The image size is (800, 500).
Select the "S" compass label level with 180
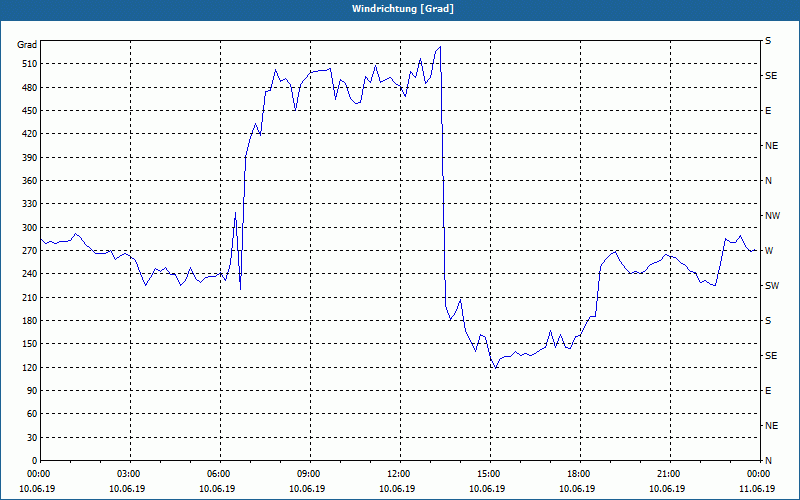click(768, 321)
